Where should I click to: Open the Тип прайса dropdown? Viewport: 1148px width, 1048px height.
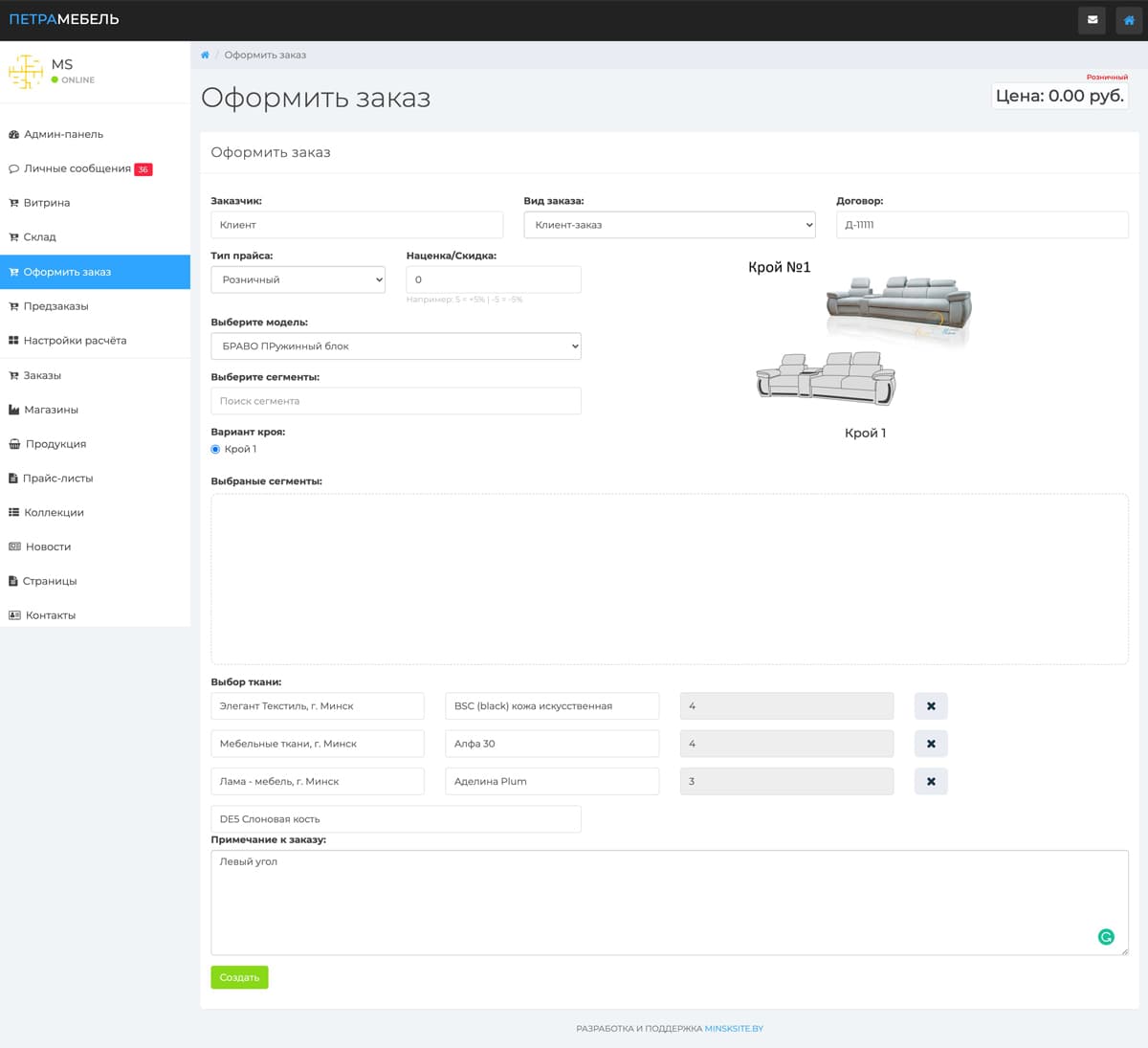point(298,279)
